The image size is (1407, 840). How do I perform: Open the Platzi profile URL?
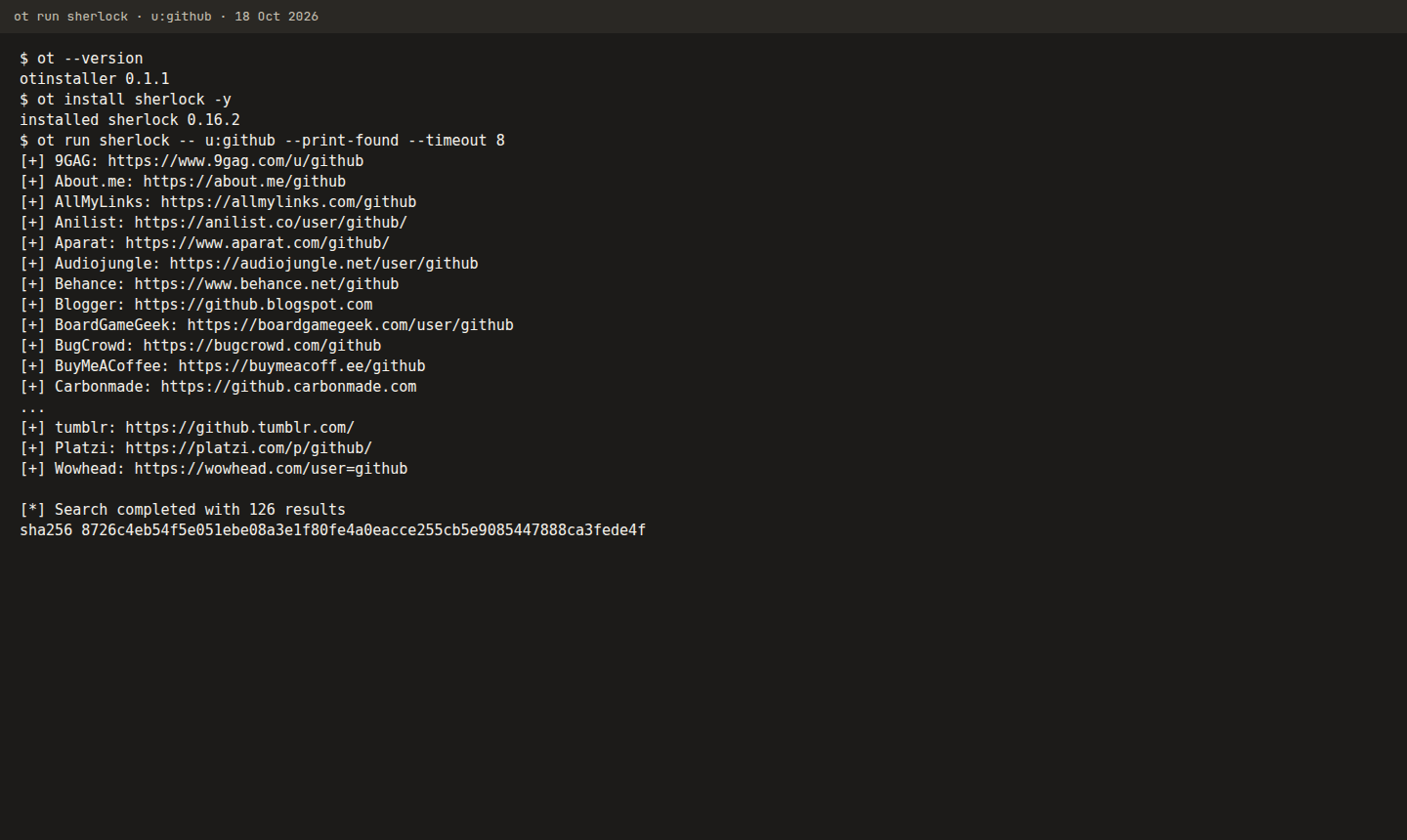248,448
